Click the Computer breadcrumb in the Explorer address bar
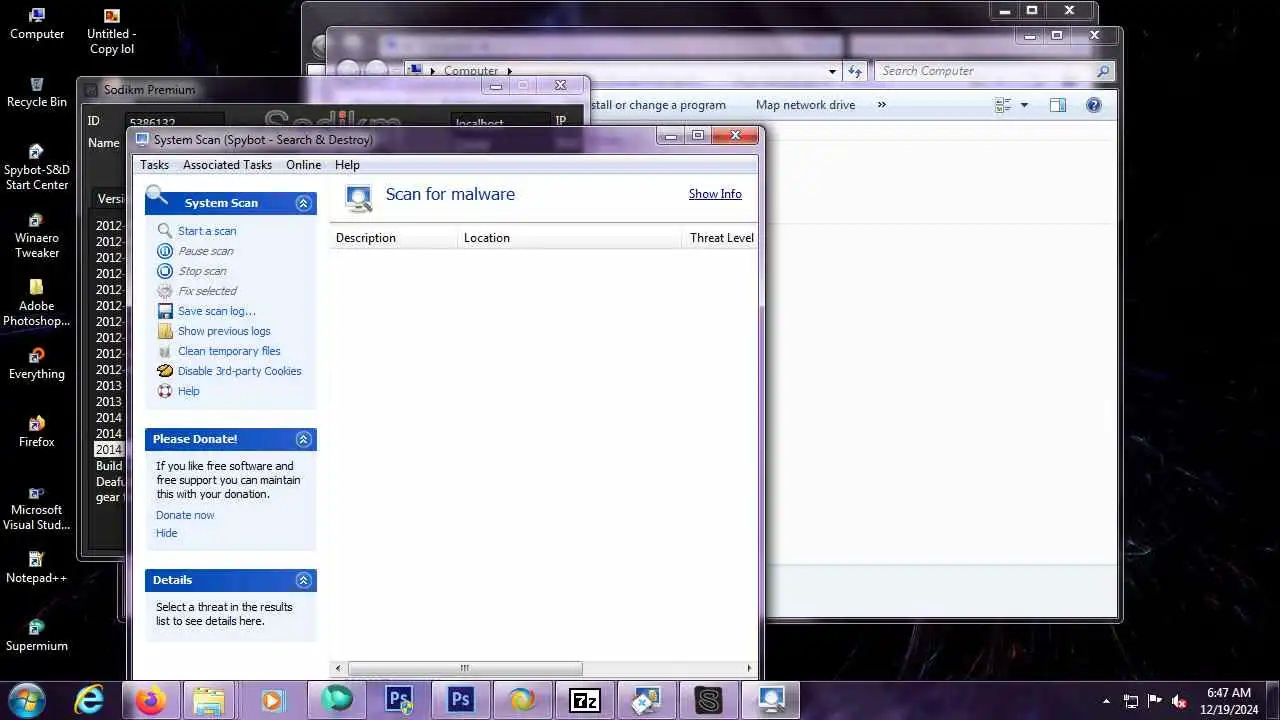The image size is (1280, 720). 471,71
